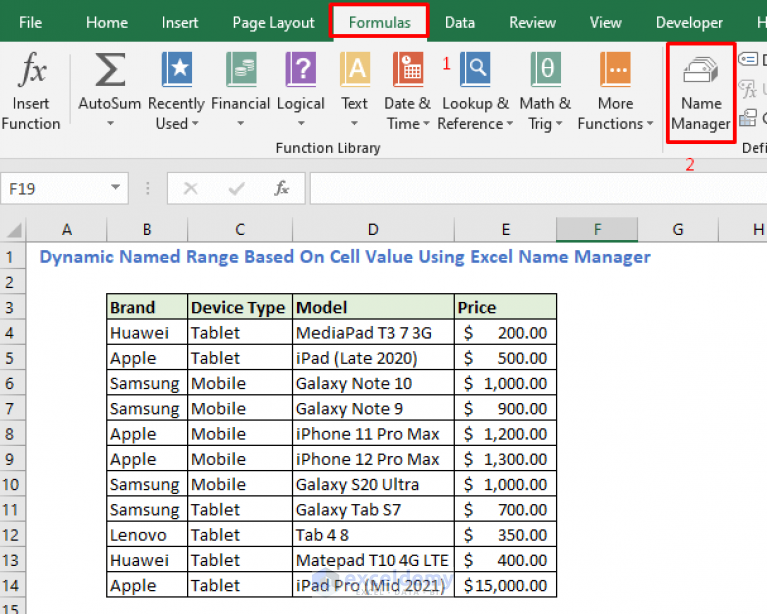The width and height of the screenshot is (767, 614).
Task: Open Date & Time functions menu
Action: pyautogui.click(x=407, y=91)
